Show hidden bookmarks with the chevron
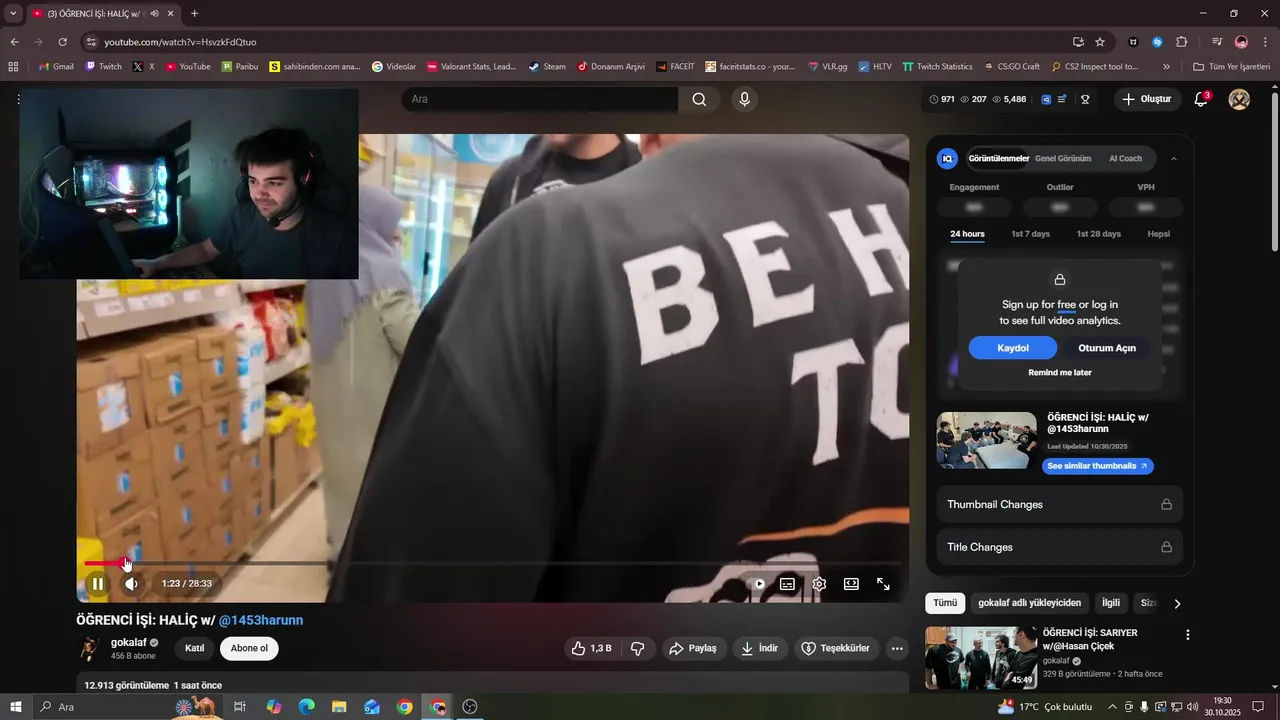1280x720 pixels. tap(1166, 67)
